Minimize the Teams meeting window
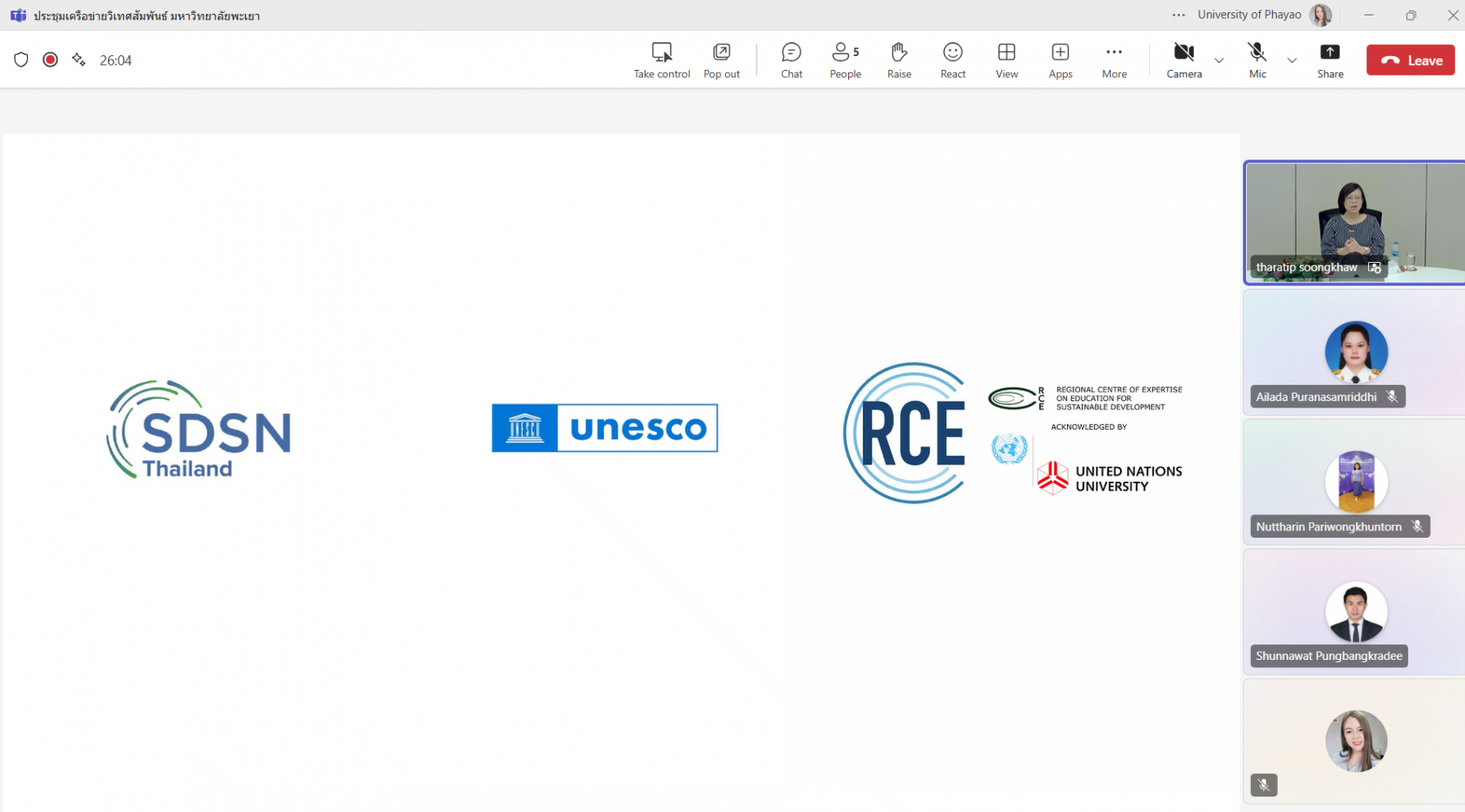The image size is (1465, 812). pyautogui.click(x=1368, y=15)
